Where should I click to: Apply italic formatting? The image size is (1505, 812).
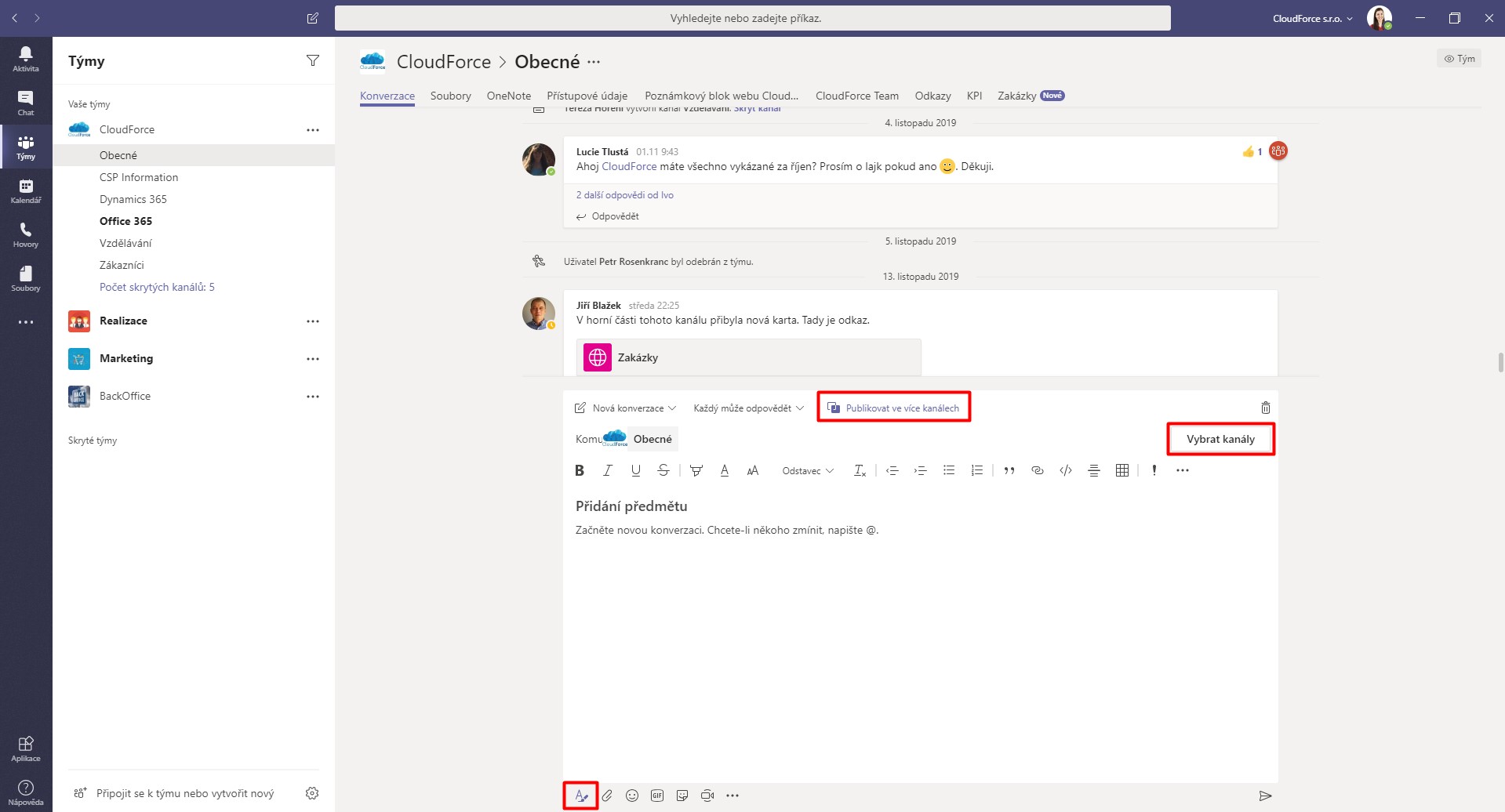point(608,470)
